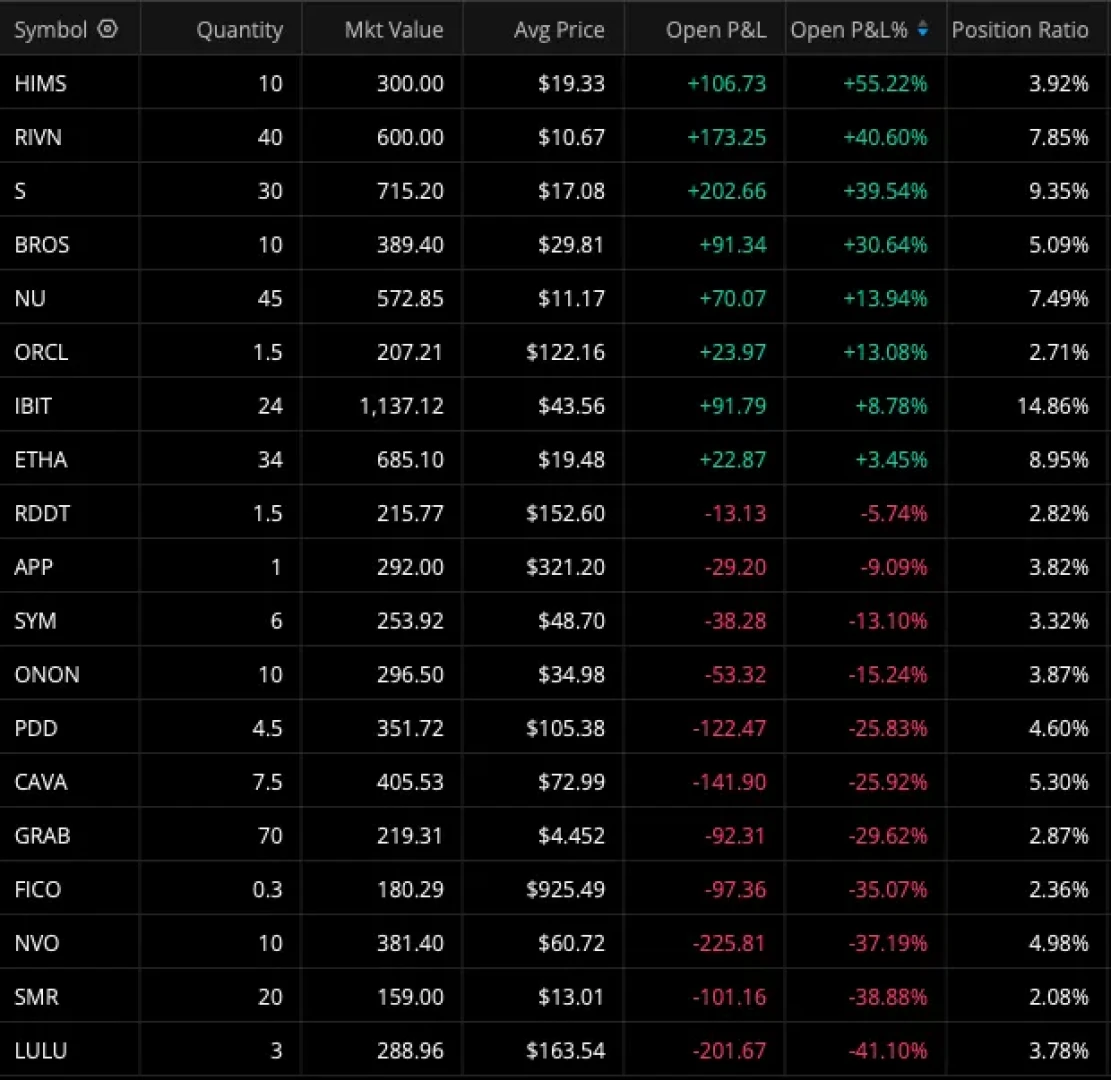Screen dimensions: 1111x1080
Task: Select the SMR ticker
Action: pos(36,998)
